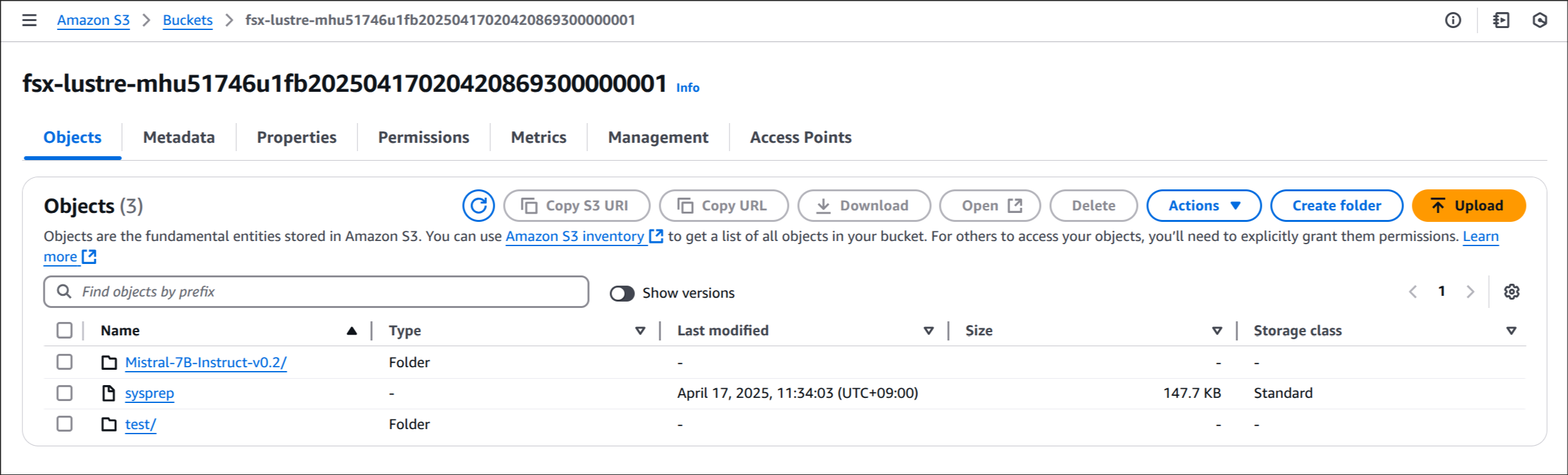Open Mistral-7B-Instruct-v0.2/ folder link
Screen dimensions: 1568x475
206,363
